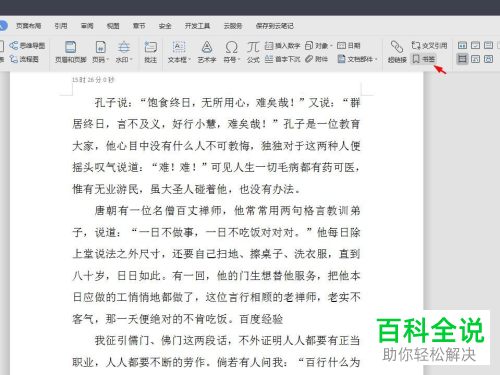
Task: Open the 书签 bookmark dialog
Action: point(423,59)
